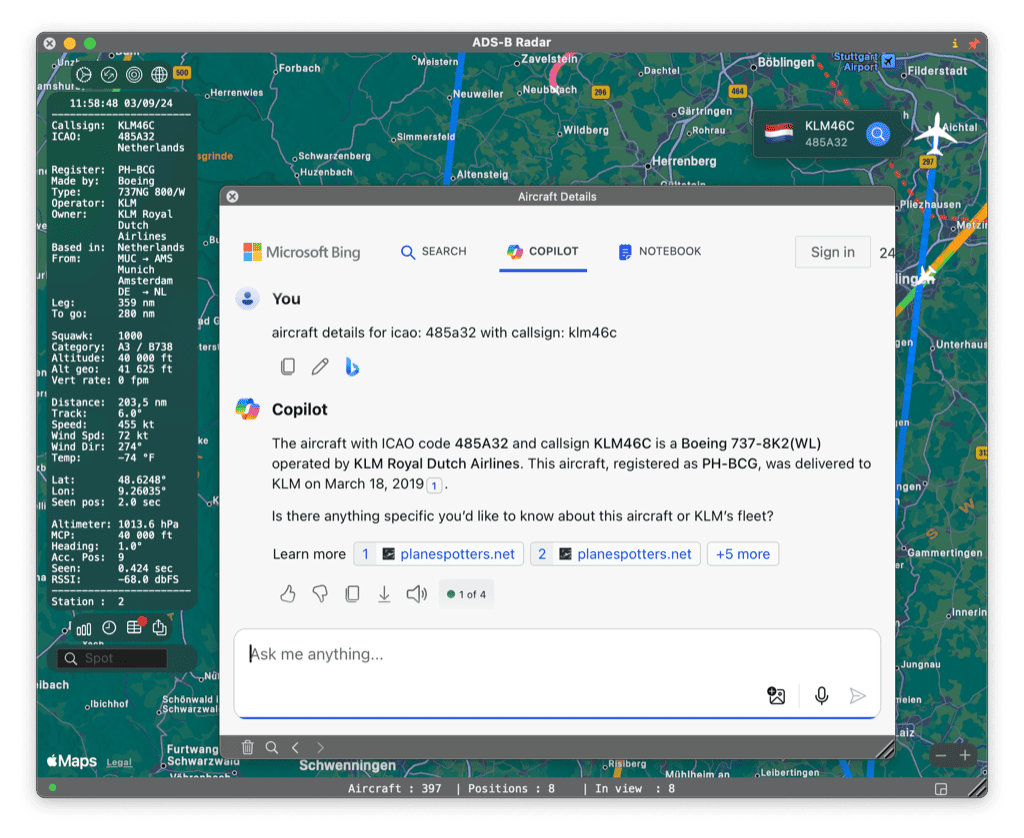The width and height of the screenshot is (1024, 838).
Task: Go to next Copilot response with right chevron
Action: (320, 747)
